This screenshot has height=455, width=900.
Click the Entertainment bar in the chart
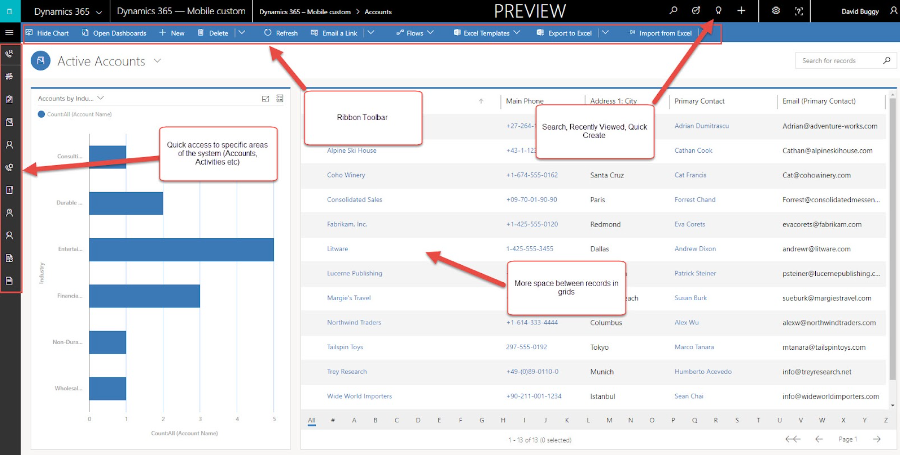(x=181, y=249)
